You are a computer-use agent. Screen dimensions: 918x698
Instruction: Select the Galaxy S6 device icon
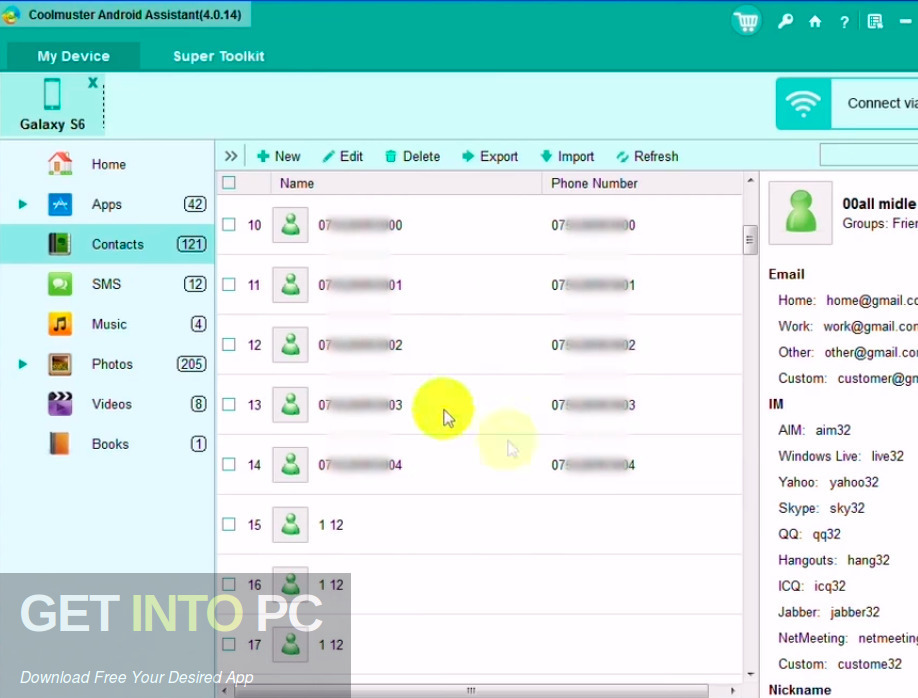52,94
